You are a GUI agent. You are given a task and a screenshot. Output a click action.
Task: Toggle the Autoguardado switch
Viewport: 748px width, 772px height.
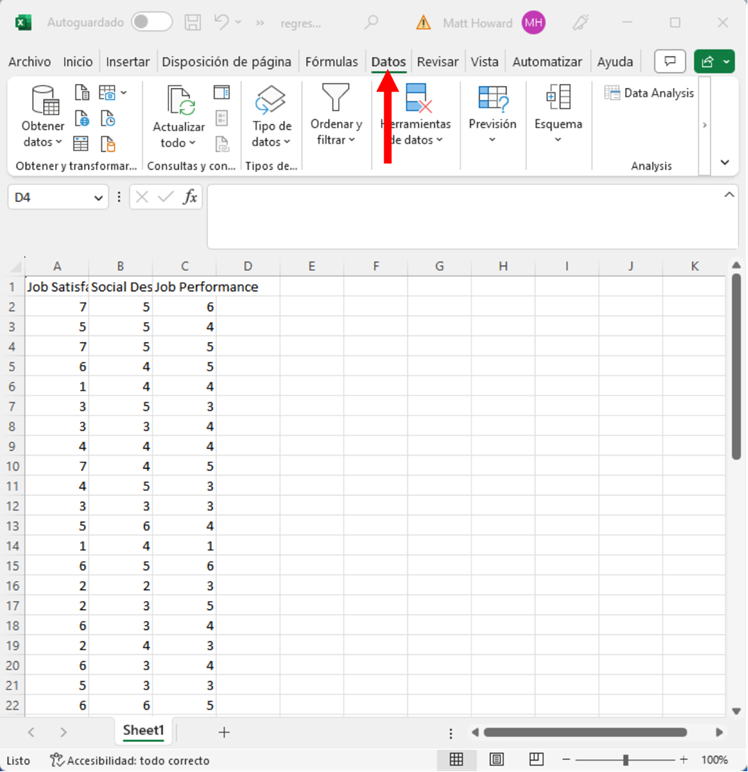coord(151,22)
